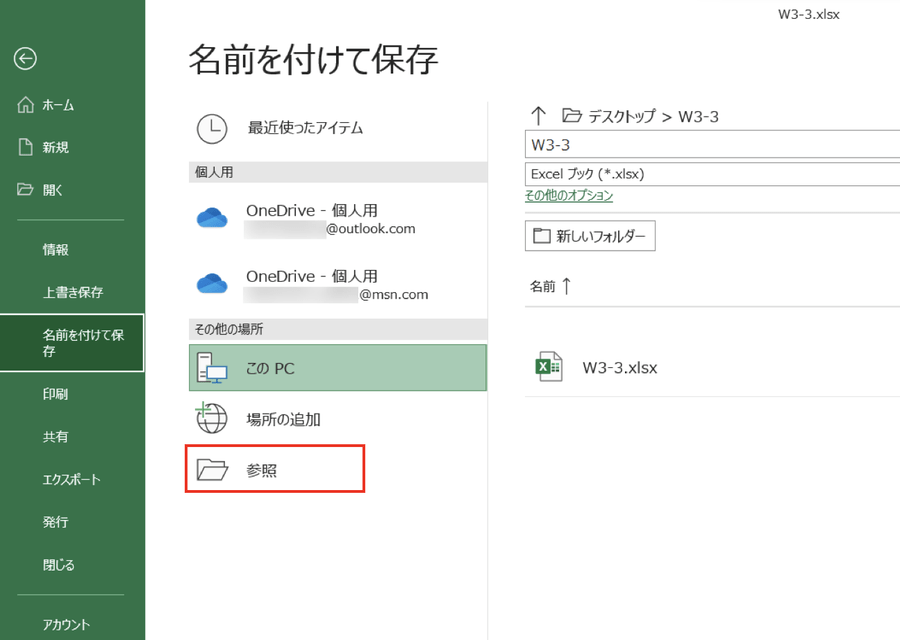Viewport: 900px width, 640px height.
Task: Select この PC save location
Action: click(338, 368)
